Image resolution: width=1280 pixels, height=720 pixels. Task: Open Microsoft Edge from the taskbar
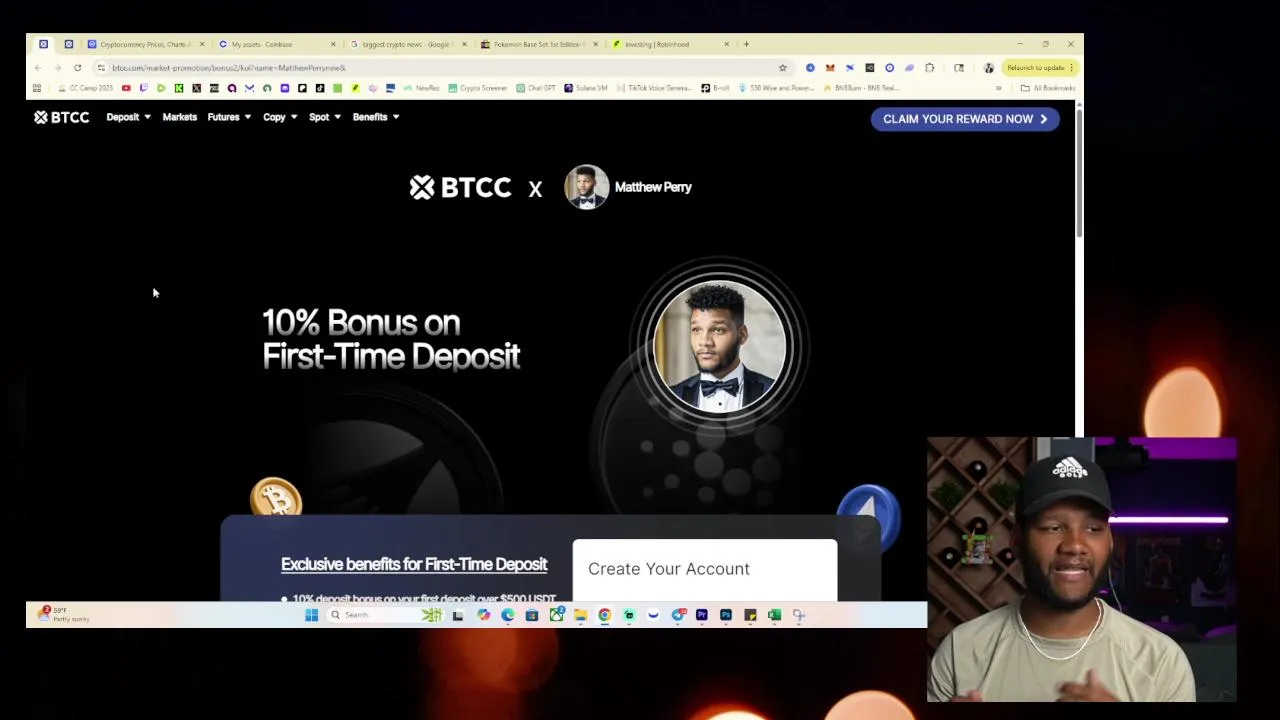507,615
